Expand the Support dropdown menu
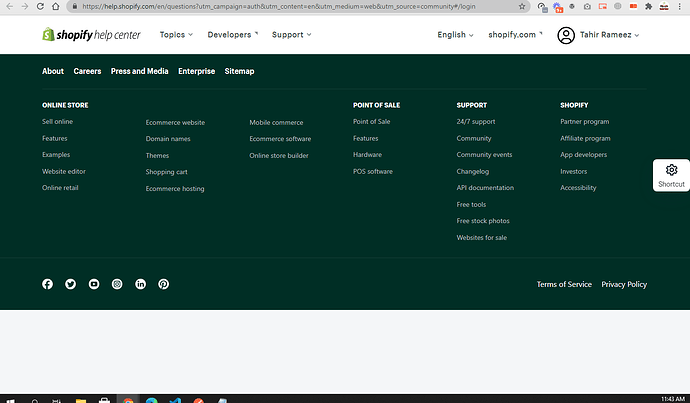 (x=291, y=34)
